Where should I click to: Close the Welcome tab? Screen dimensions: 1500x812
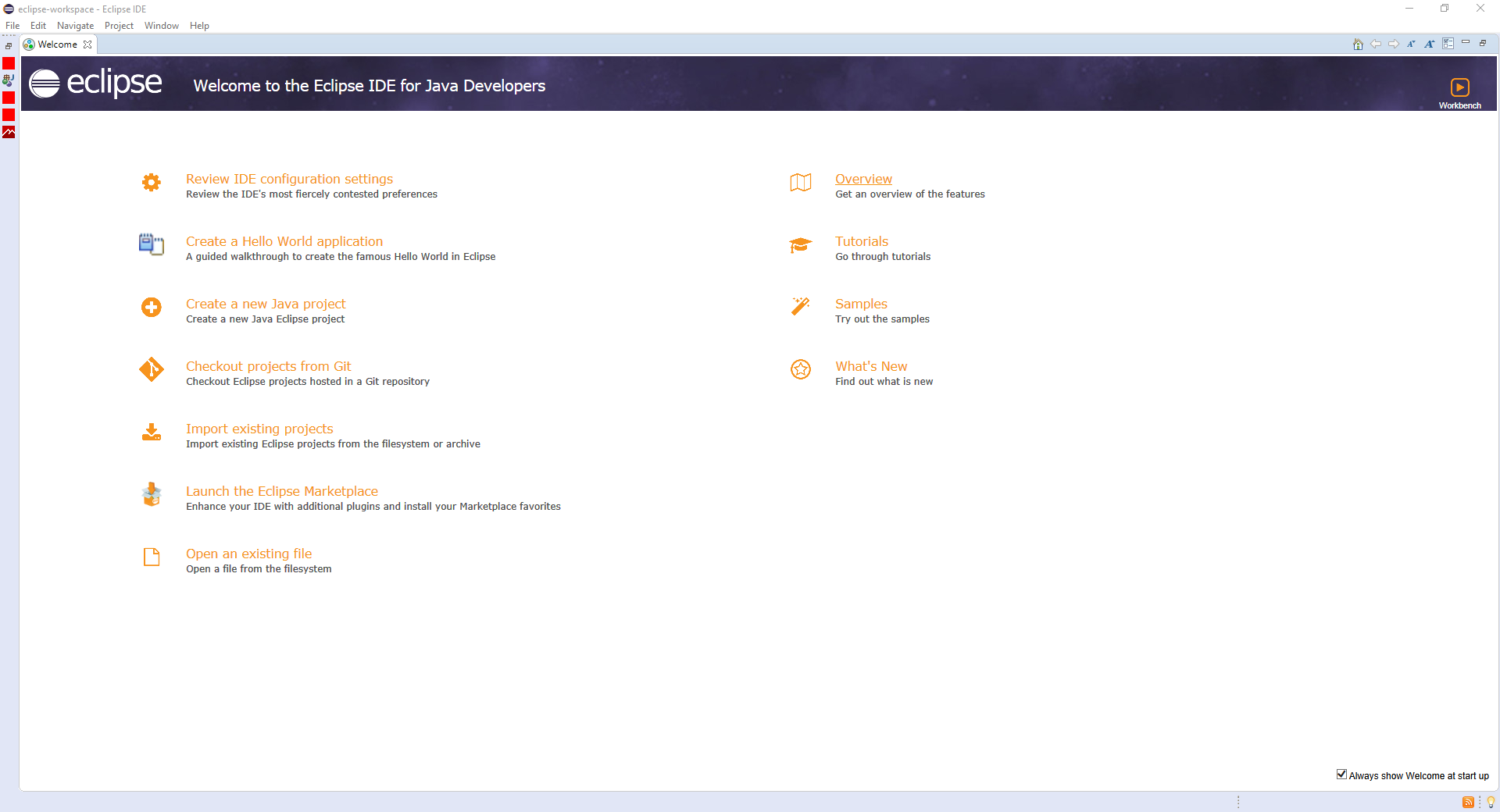pos(87,45)
